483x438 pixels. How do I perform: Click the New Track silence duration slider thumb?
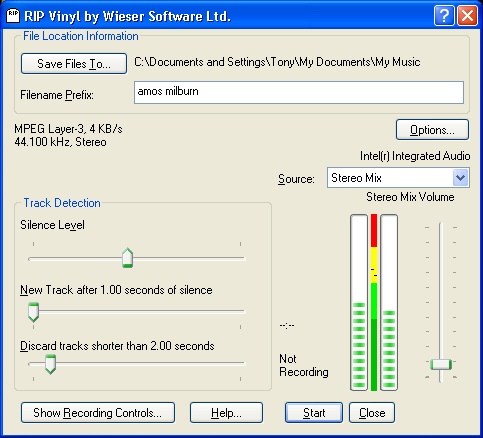coord(33,312)
